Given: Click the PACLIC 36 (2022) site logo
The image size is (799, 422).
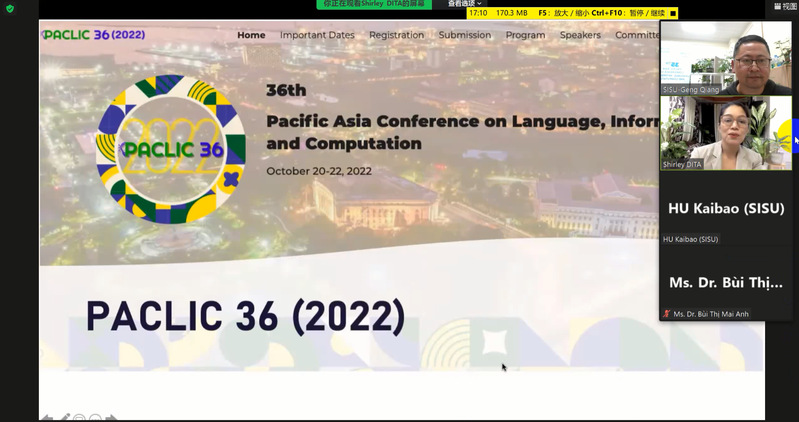Looking at the screenshot, I should [x=94, y=35].
